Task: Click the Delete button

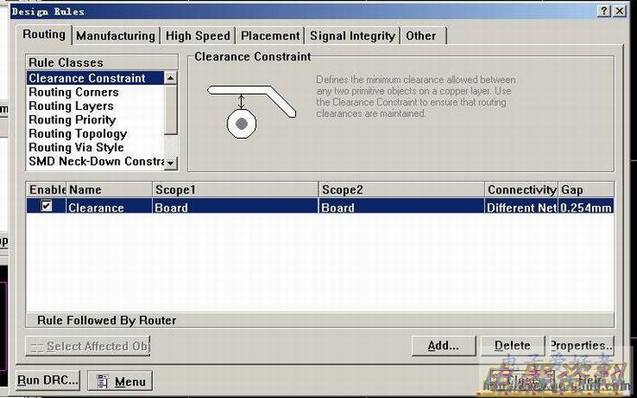Action: coord(512,346)
